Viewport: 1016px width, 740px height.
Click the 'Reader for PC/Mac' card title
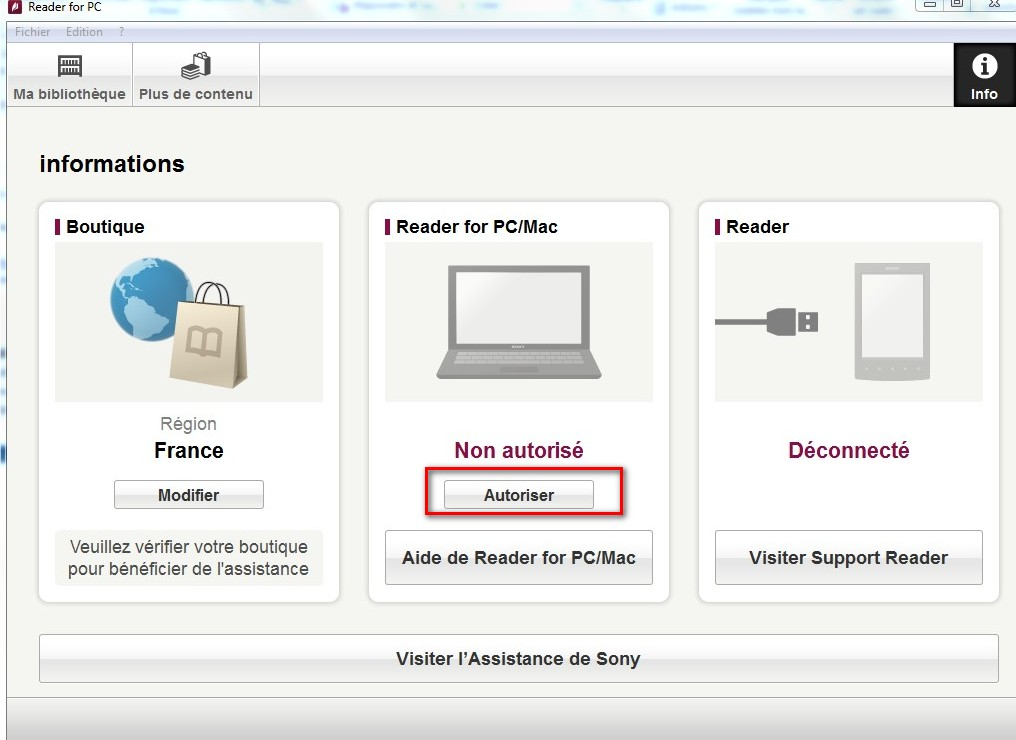pyautogui.click(x=477, y=227)
